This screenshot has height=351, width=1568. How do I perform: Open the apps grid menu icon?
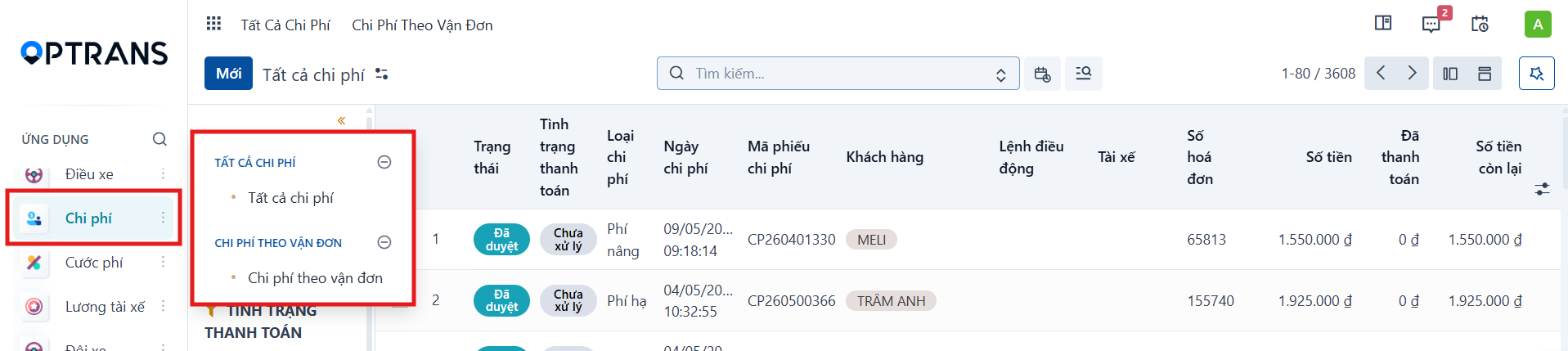click(213, 24)
